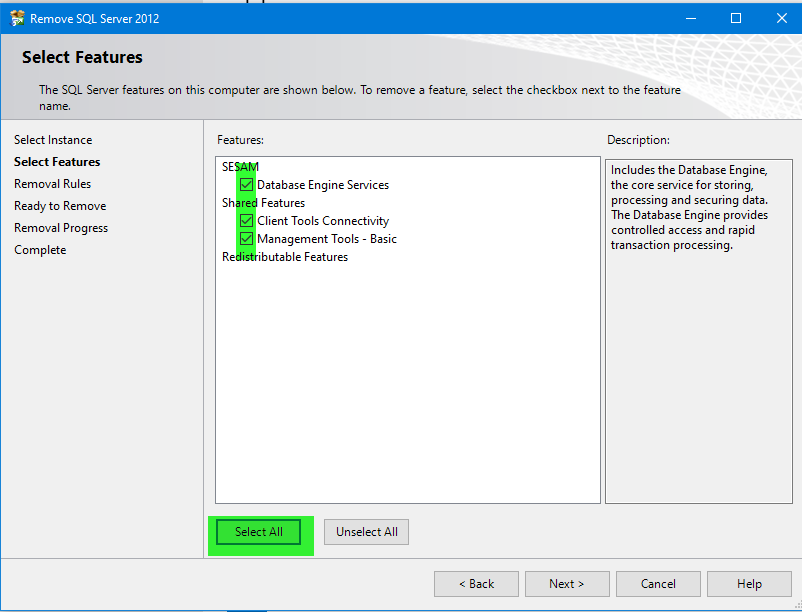Open the Removal Progress step
Screen dimensions: 802x612
point(61,228)
